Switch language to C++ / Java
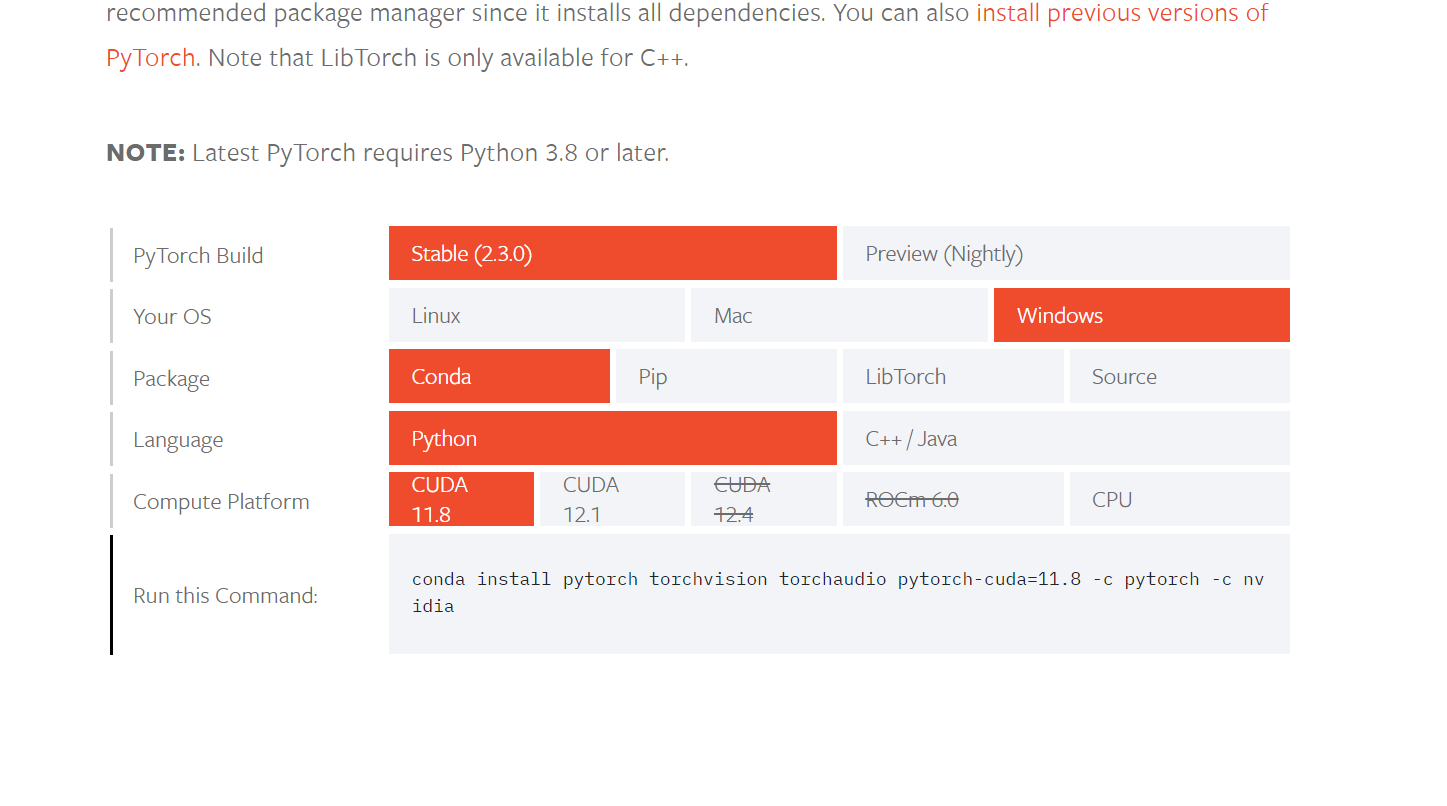This screenshot has height=806, width=1447. (1066, 438)
